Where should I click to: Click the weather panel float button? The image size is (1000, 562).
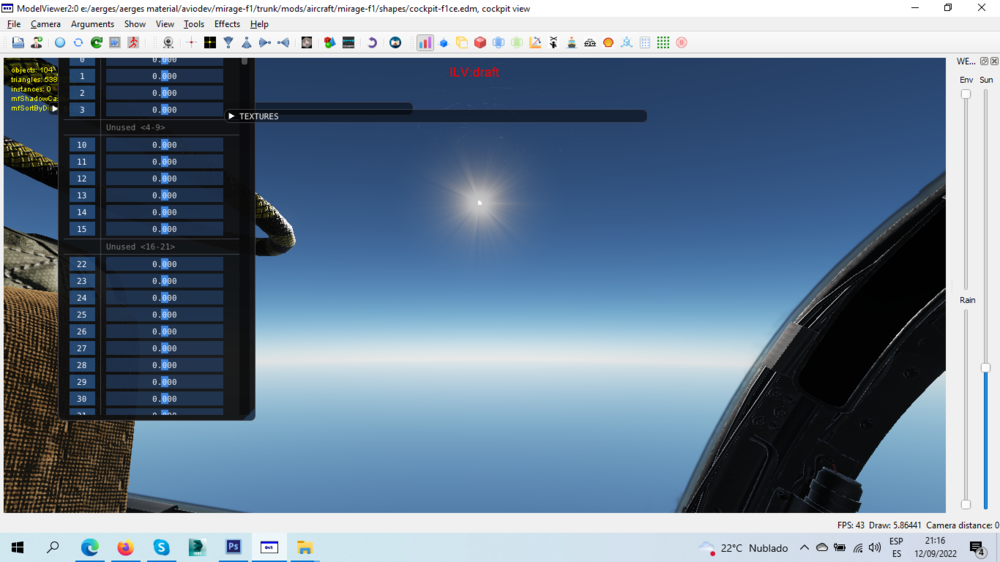click(984, 61)
